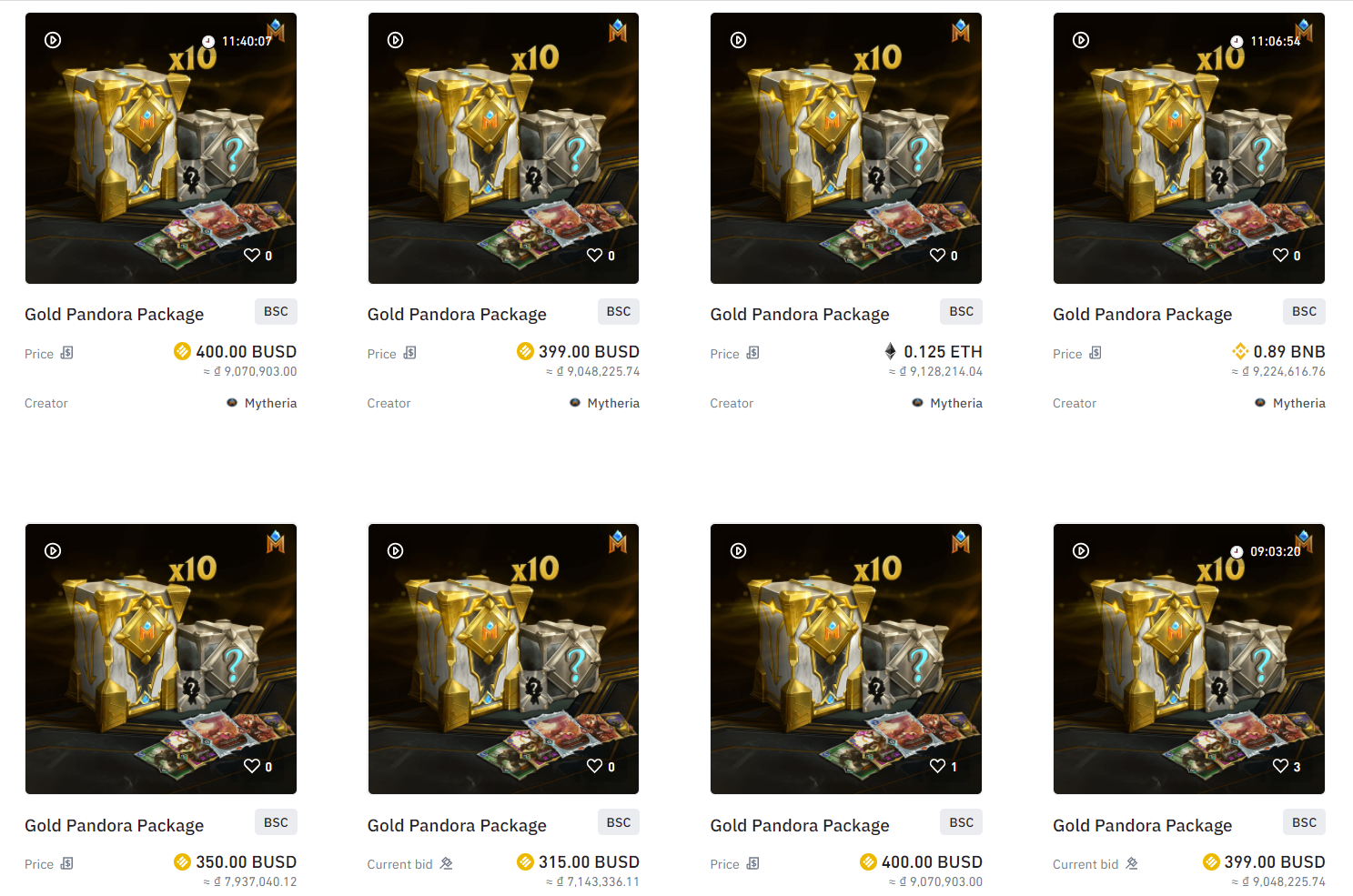Click BSC badge on the 350.00 BUSD listing
Image resolution: width=1353 pixels, height=896 pixels.
(276, 822)
